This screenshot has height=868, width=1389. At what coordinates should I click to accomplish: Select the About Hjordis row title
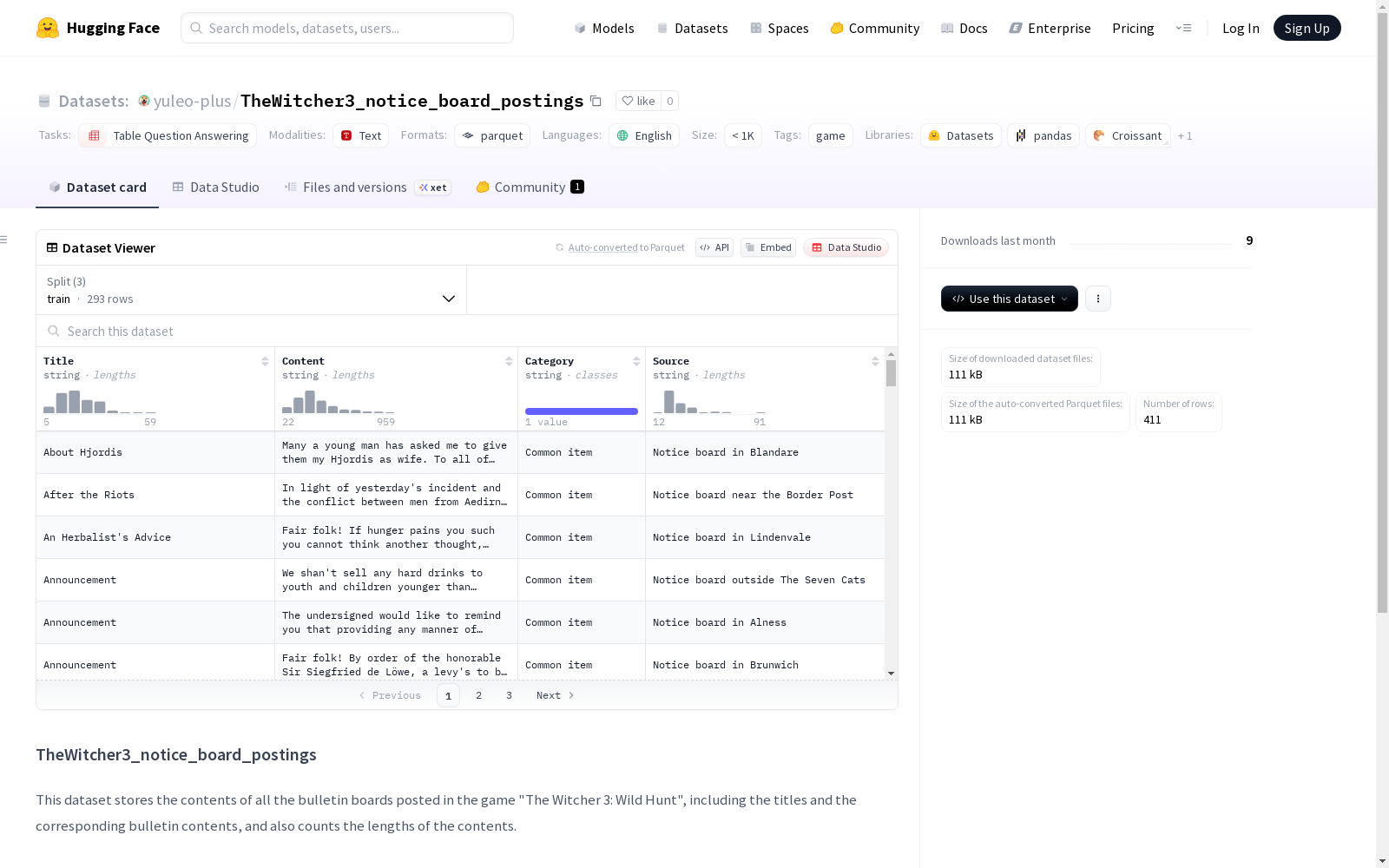(82, 452)
